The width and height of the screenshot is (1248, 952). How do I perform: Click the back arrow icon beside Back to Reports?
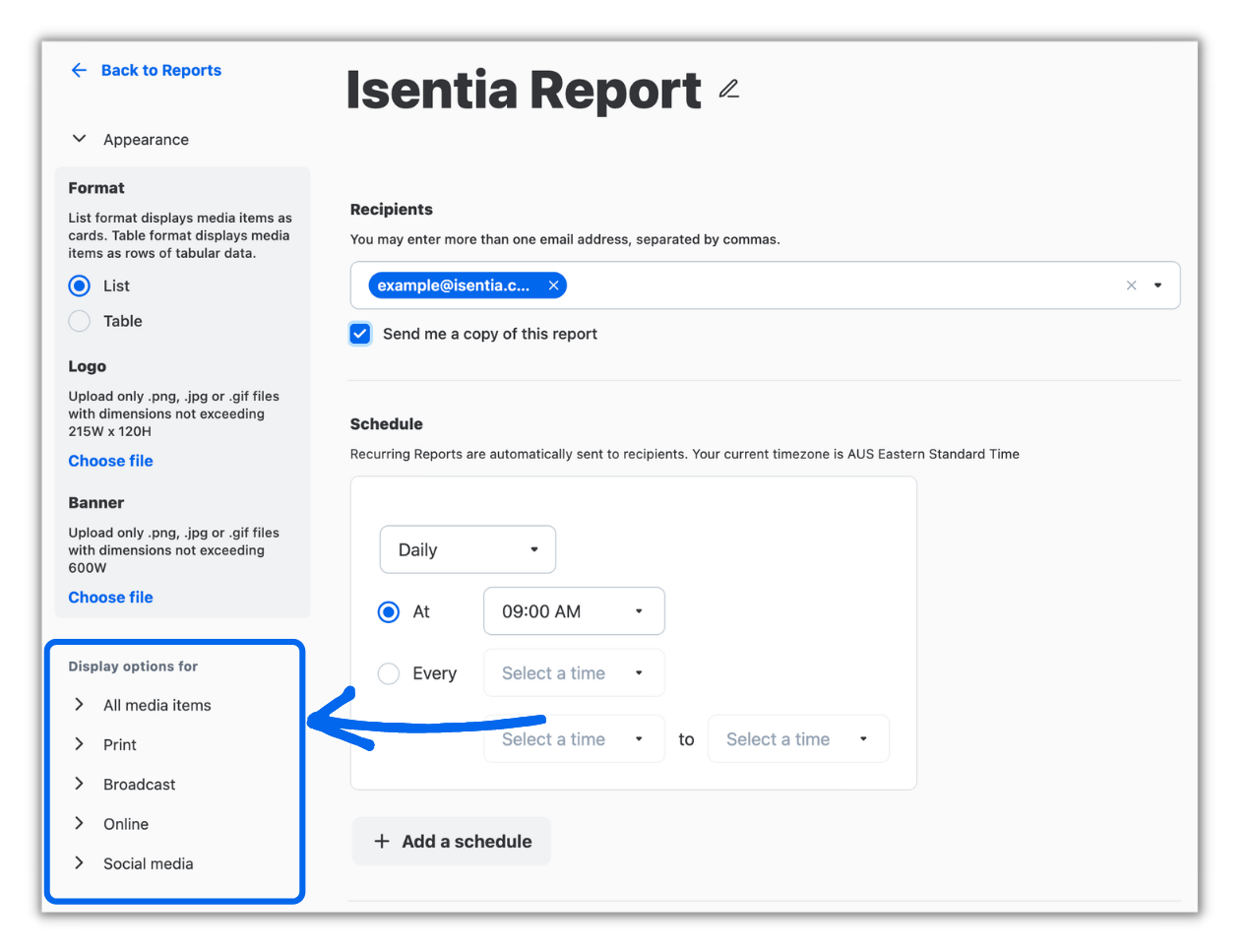pyautogui.click(x=79, y=70)
